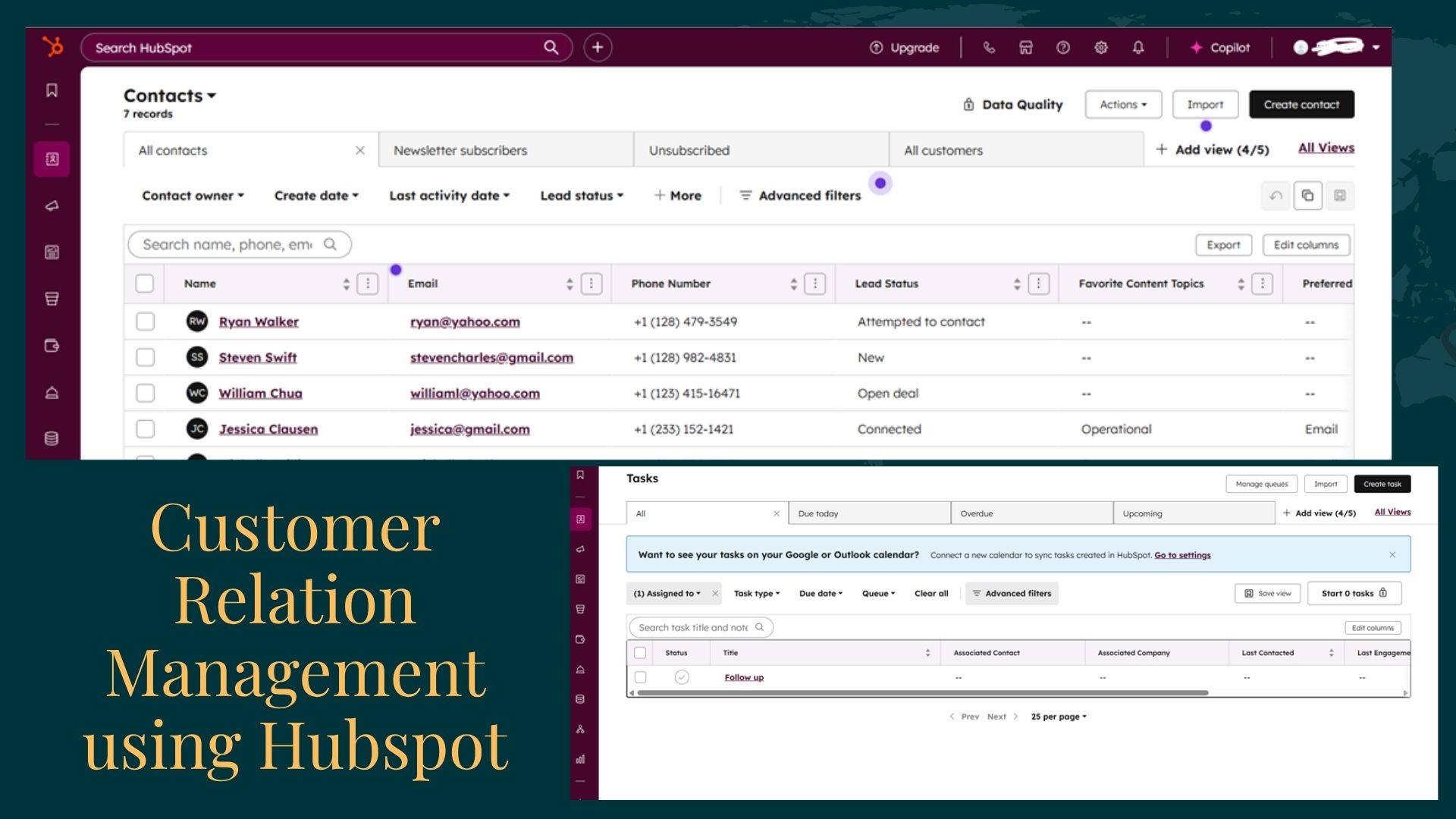Switch to the All customers tab
This screenshot has height=819, width=1456.
tap(1016, 150)
